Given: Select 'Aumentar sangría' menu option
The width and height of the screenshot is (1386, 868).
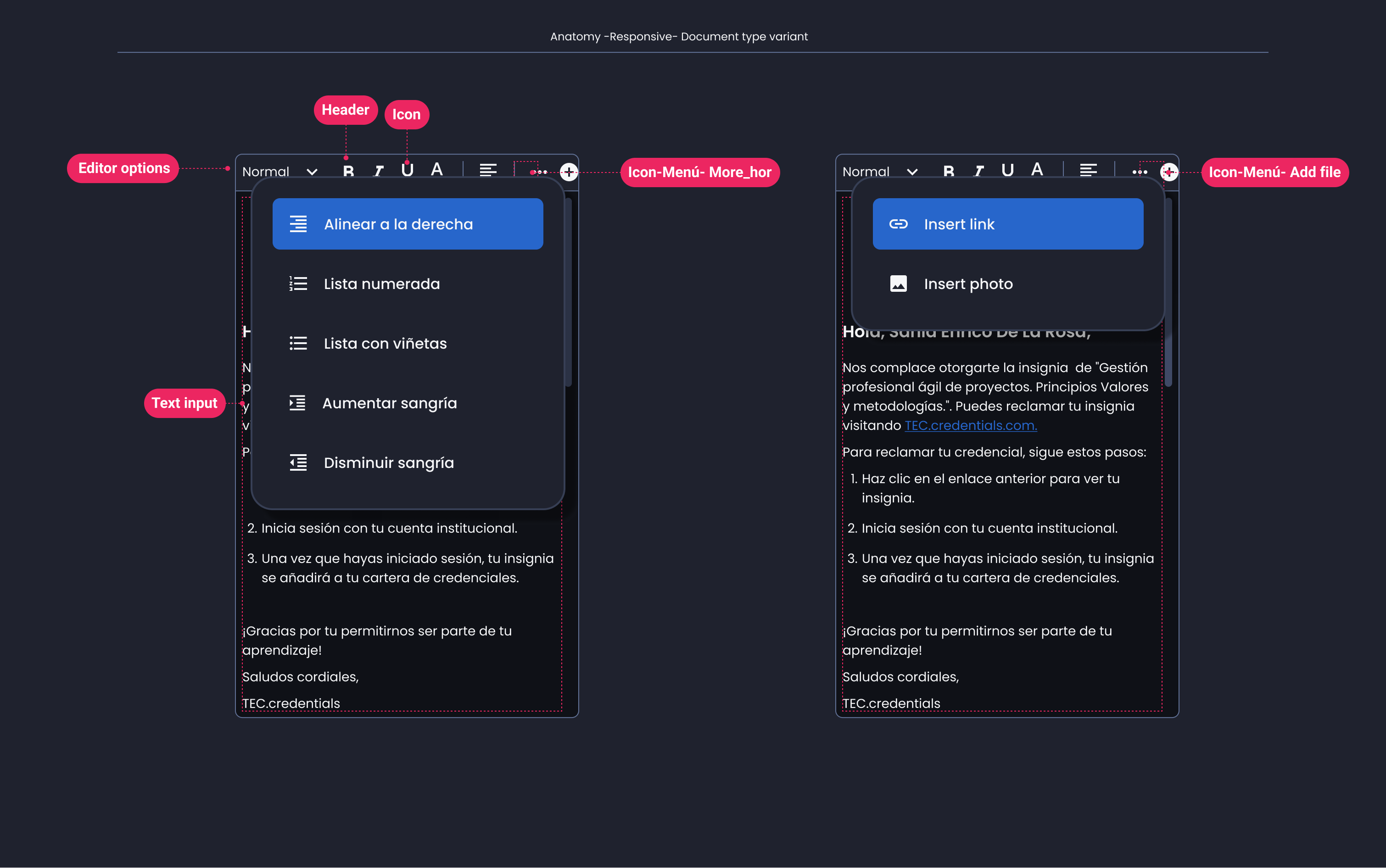Looking at the screenshot, I should coord(408,403).
